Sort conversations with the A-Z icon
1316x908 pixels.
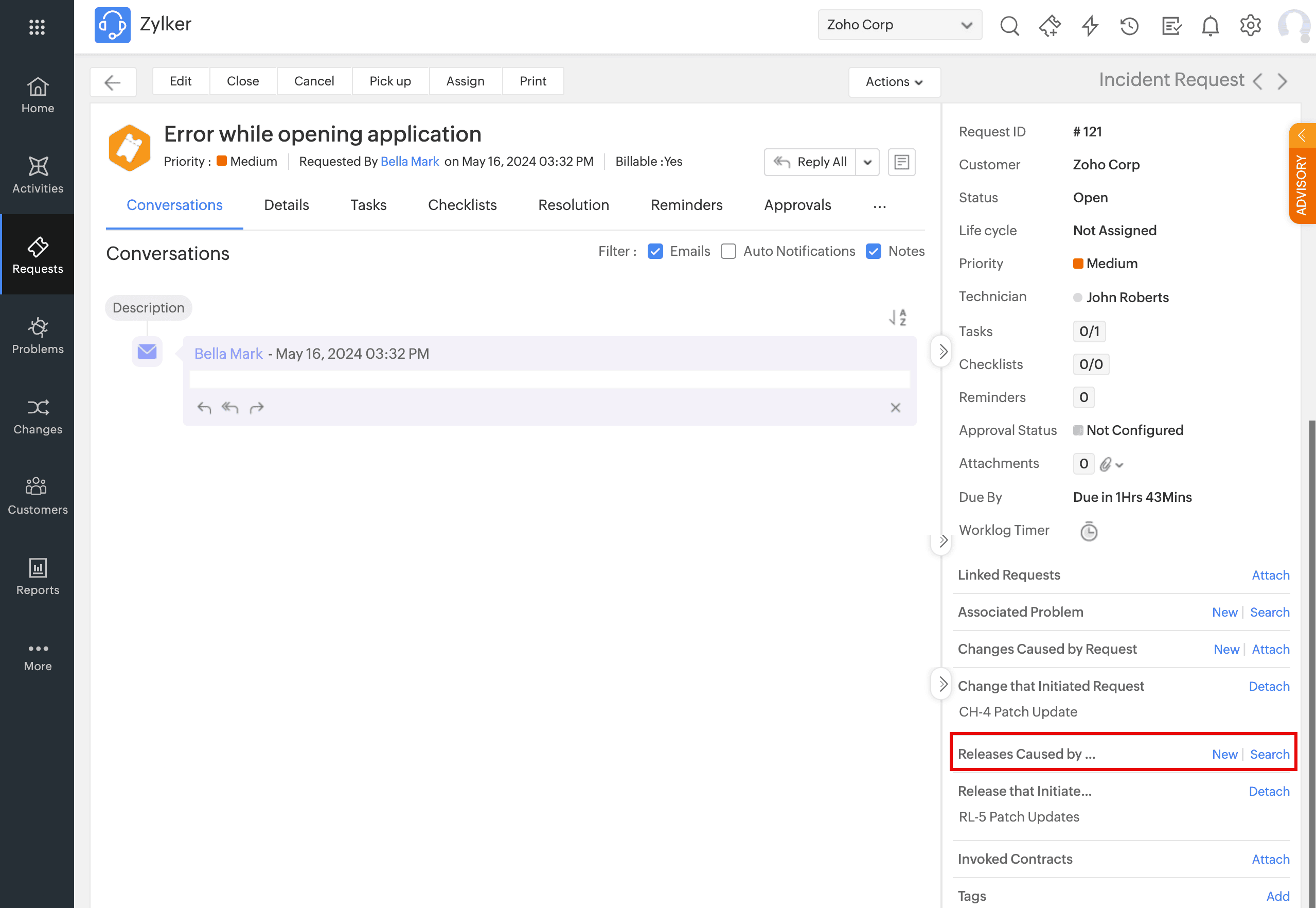point(898,317)
